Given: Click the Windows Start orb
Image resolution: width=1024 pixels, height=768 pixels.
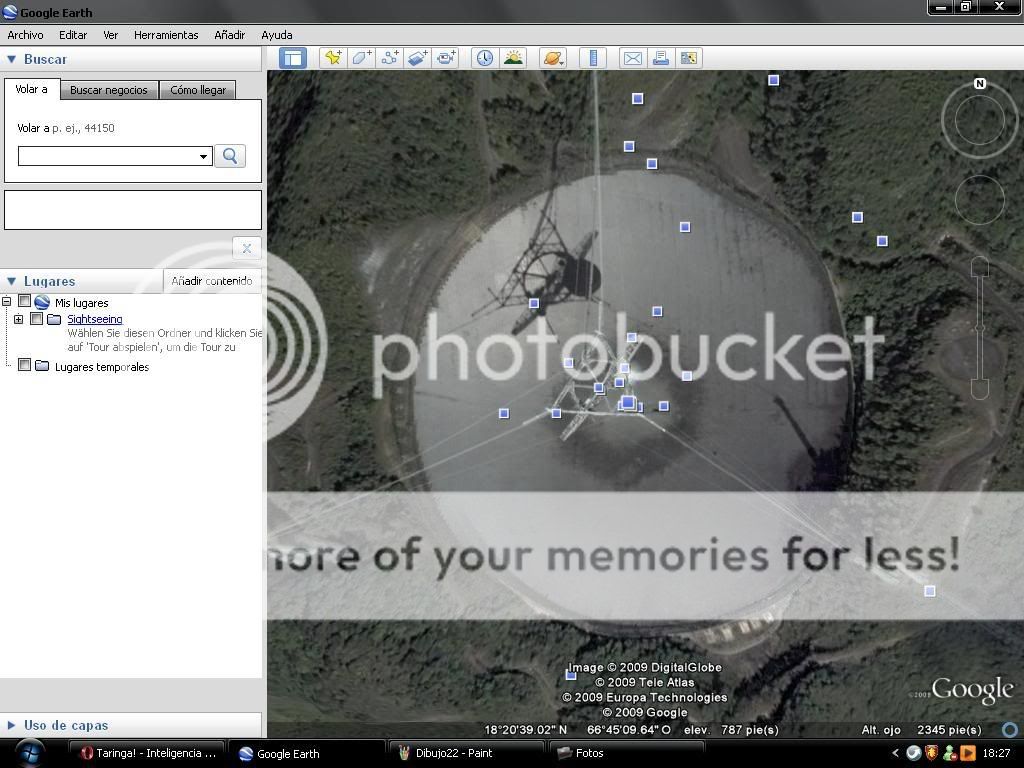Looking at the screenshot, I should point(30,753).
